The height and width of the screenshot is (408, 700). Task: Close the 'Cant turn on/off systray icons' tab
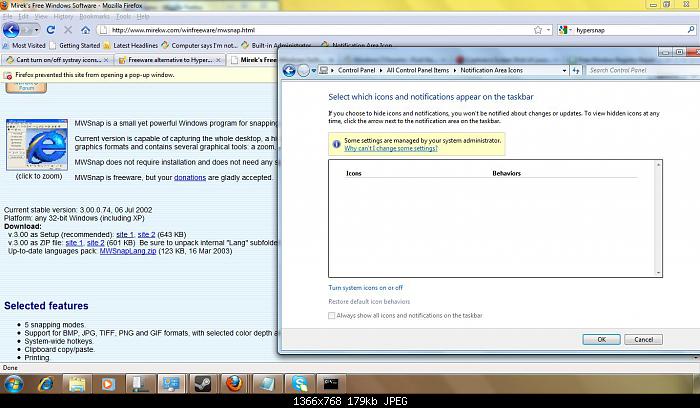click(x=106, y=60)
